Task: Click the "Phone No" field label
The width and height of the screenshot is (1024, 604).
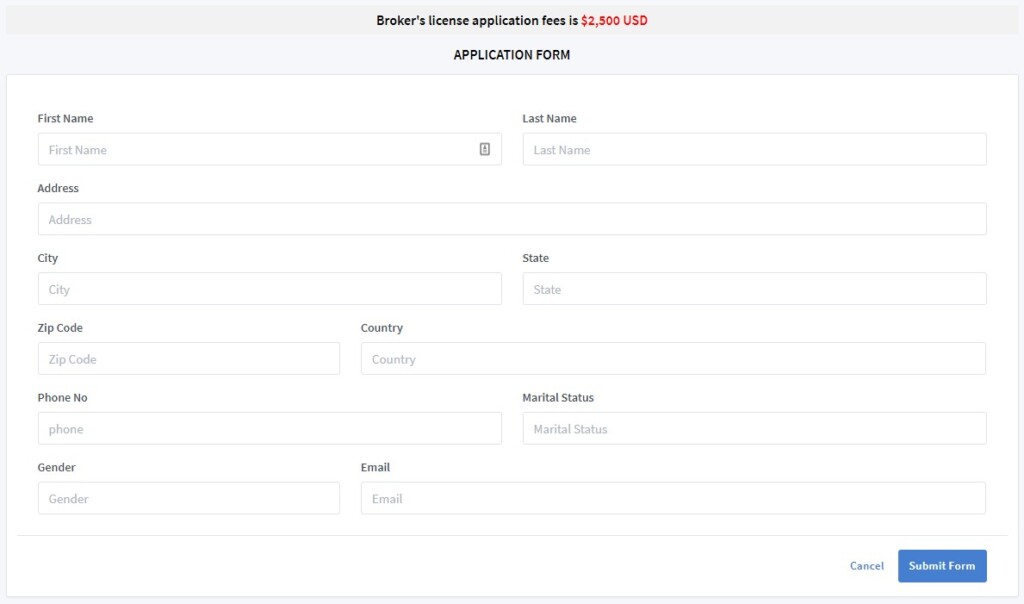Action: coord(62,398)
